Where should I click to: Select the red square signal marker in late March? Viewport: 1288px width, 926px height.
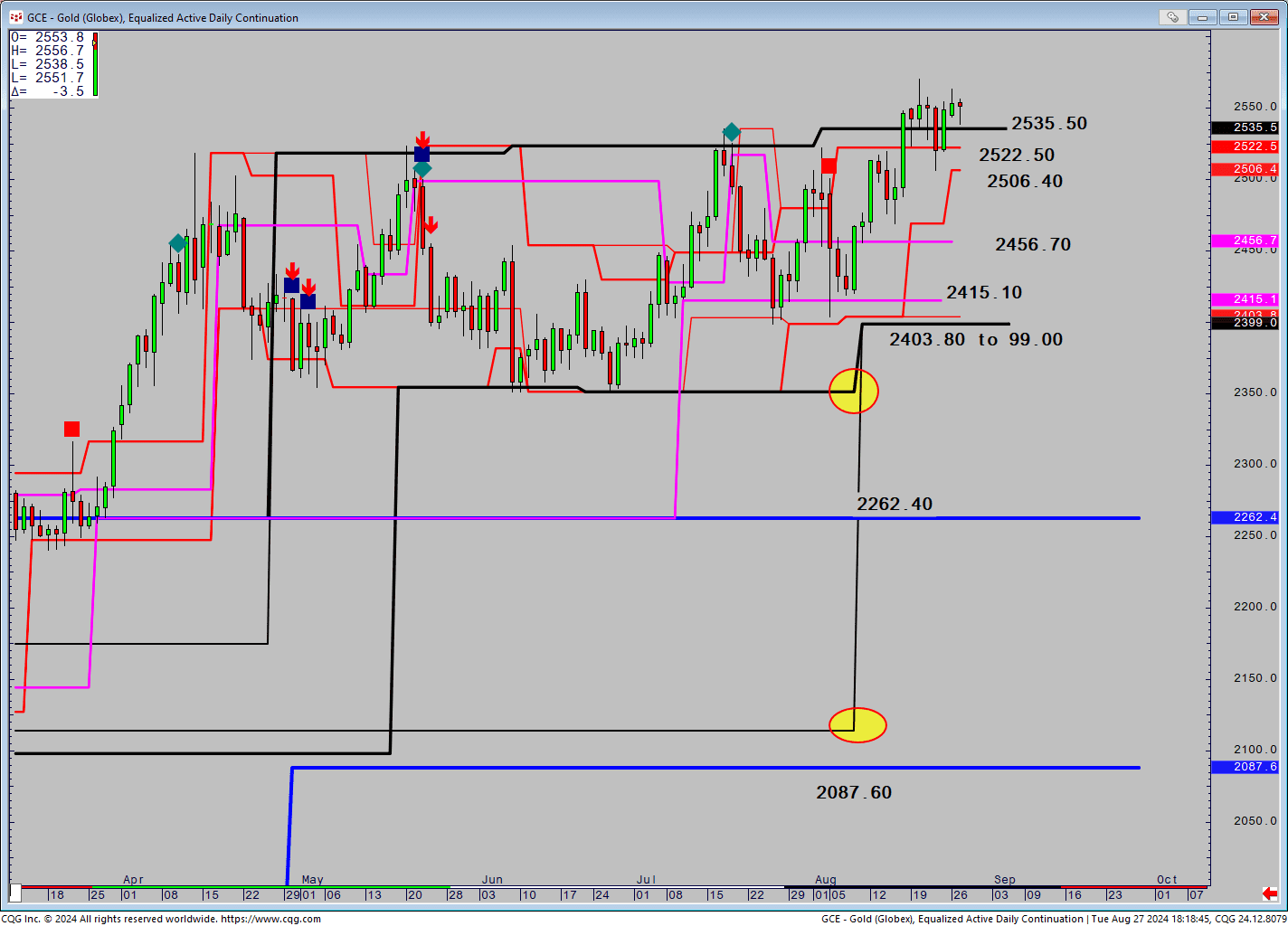pyautogui.click(x=71, y=429)
